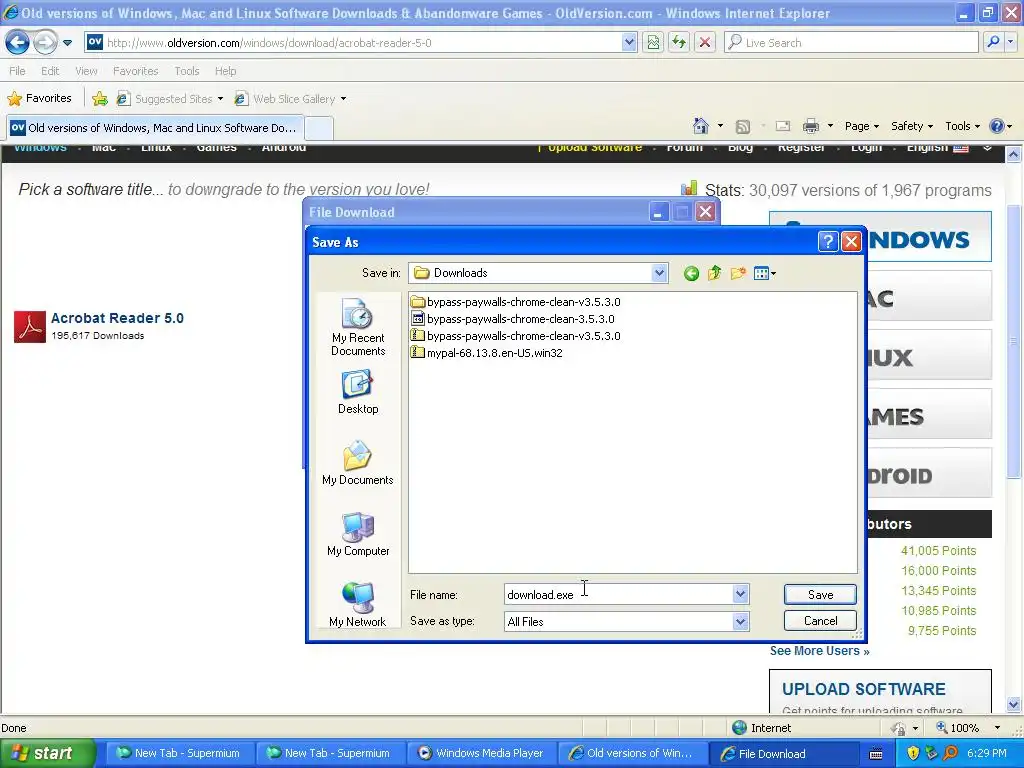Click the Add to Favorites Bar icon
This screenshot has height=768, width=1024.
[100, 99]
